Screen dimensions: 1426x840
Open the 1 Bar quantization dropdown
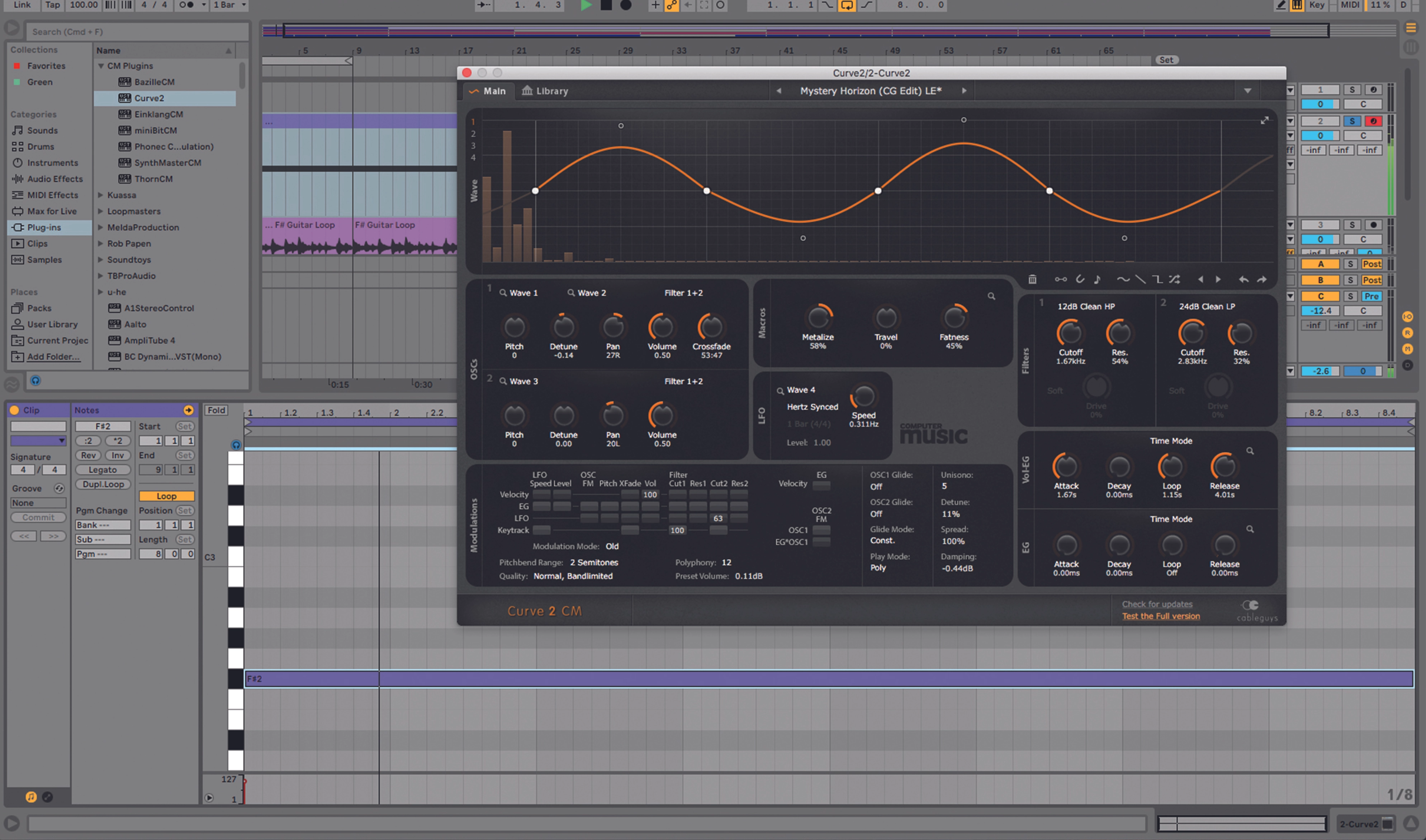coord(230,5)
